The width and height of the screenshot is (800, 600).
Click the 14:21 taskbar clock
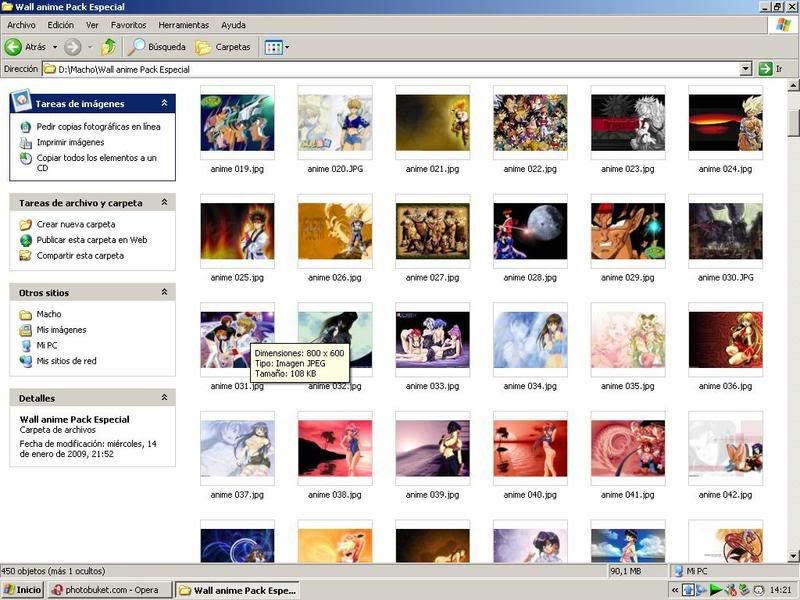(780, 590)
